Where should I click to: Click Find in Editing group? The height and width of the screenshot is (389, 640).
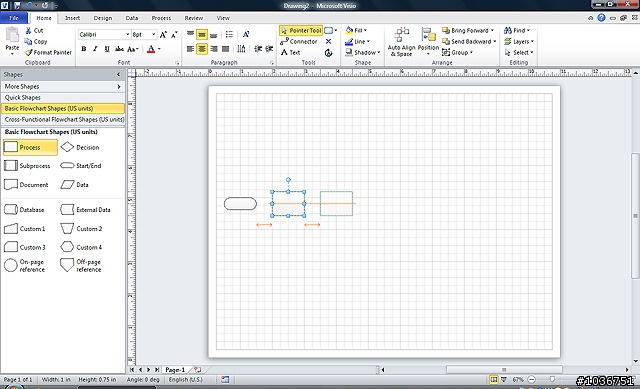516,31
